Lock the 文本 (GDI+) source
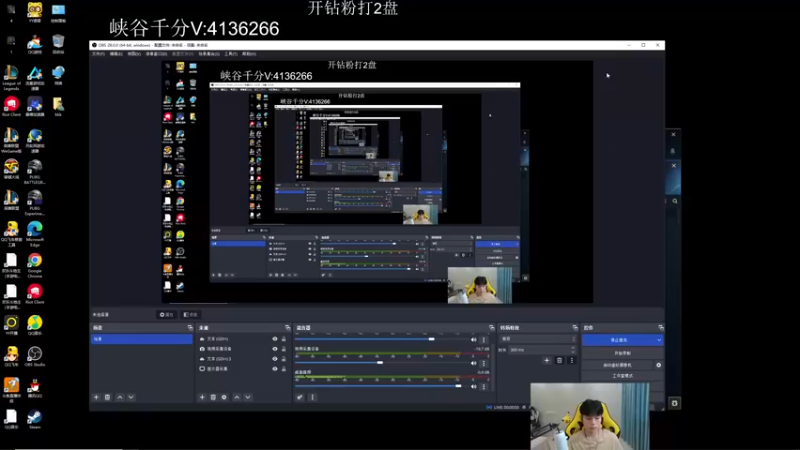The height and width of the screenshot is (450, 800). coord(284,339)
